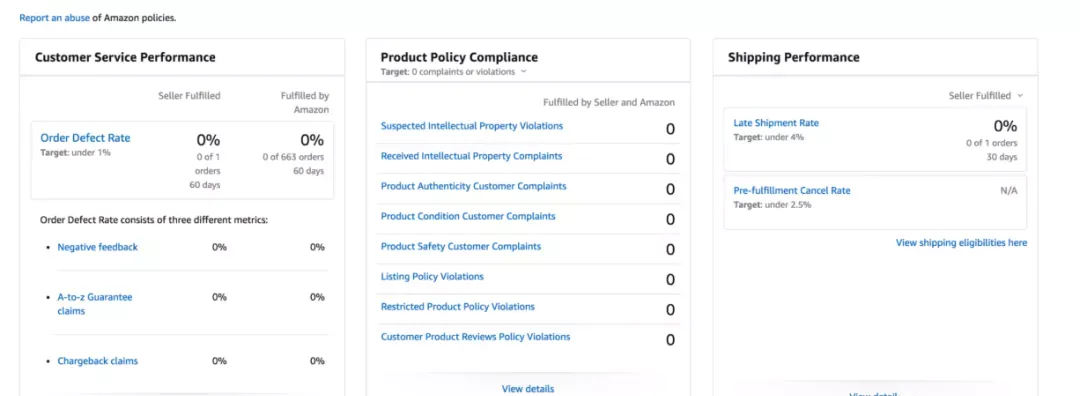Click the N/A value for Pre-fulfillment Cancel Rate

[x=1008, y=191]
